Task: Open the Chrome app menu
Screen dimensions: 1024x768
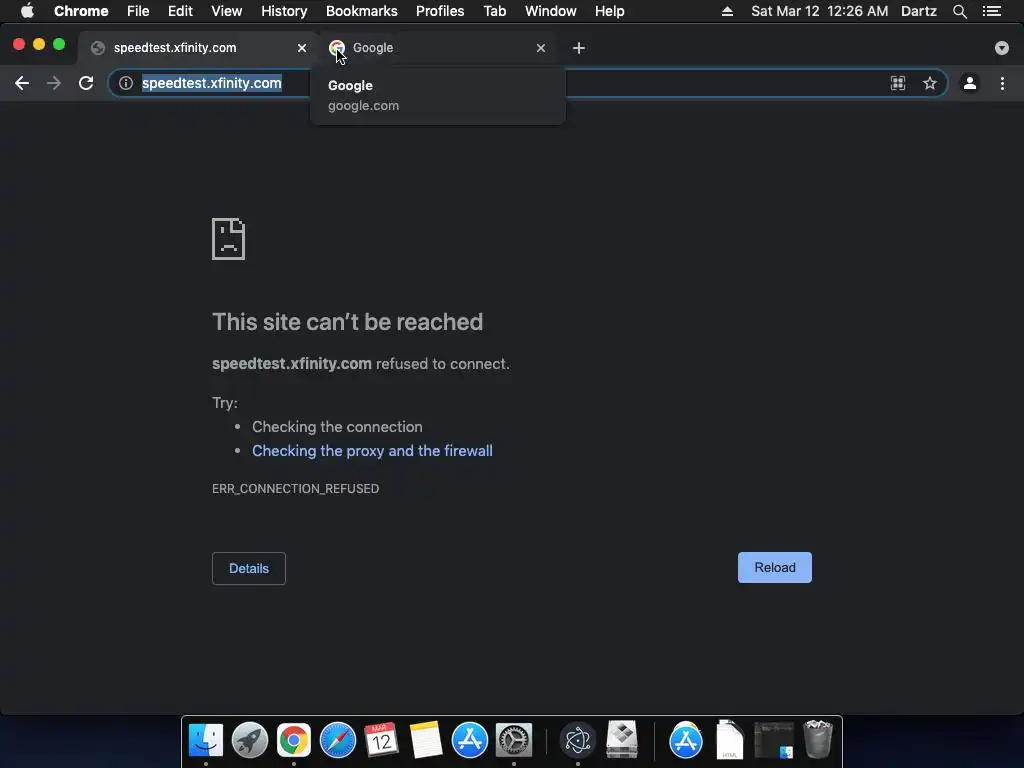Action: point(81,11)
